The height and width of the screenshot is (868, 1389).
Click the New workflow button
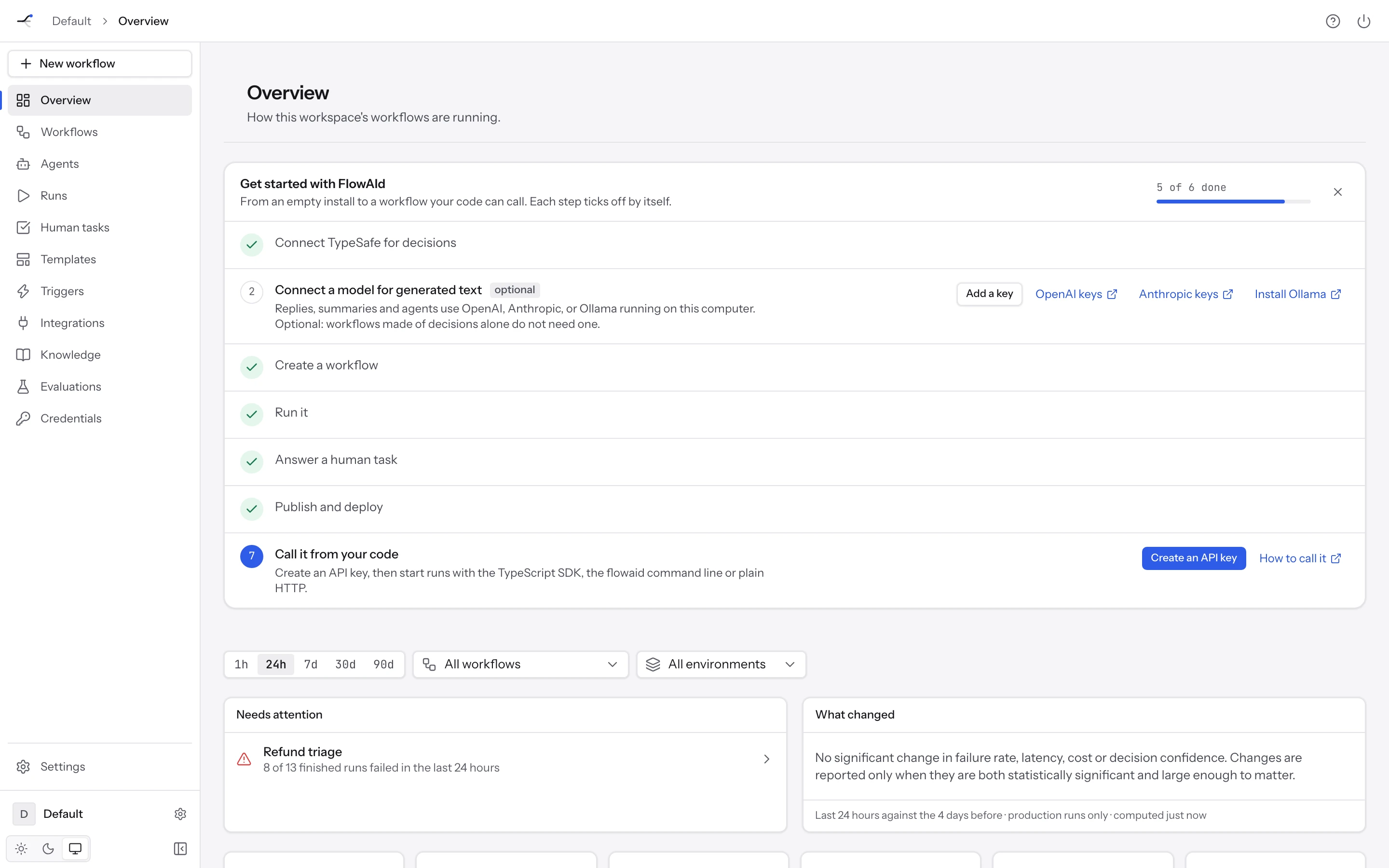click(x=99, y=64)
